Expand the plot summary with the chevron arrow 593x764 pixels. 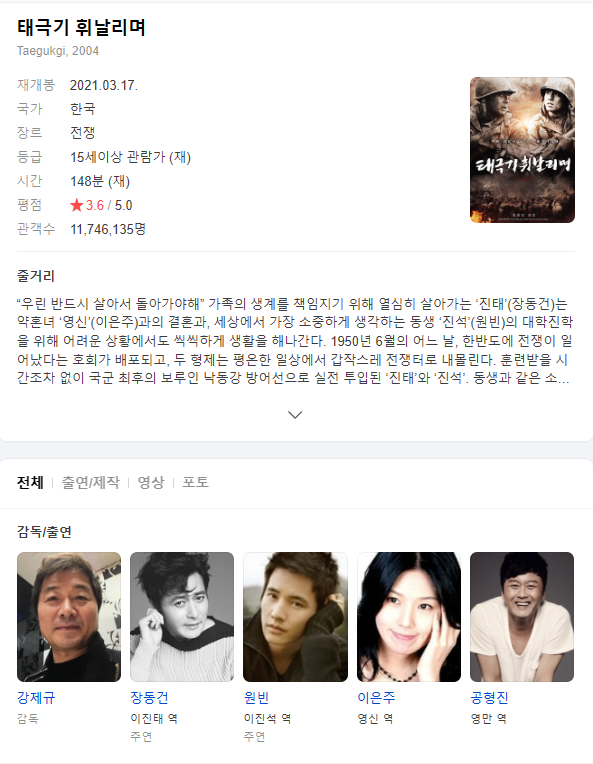(295, 415)
